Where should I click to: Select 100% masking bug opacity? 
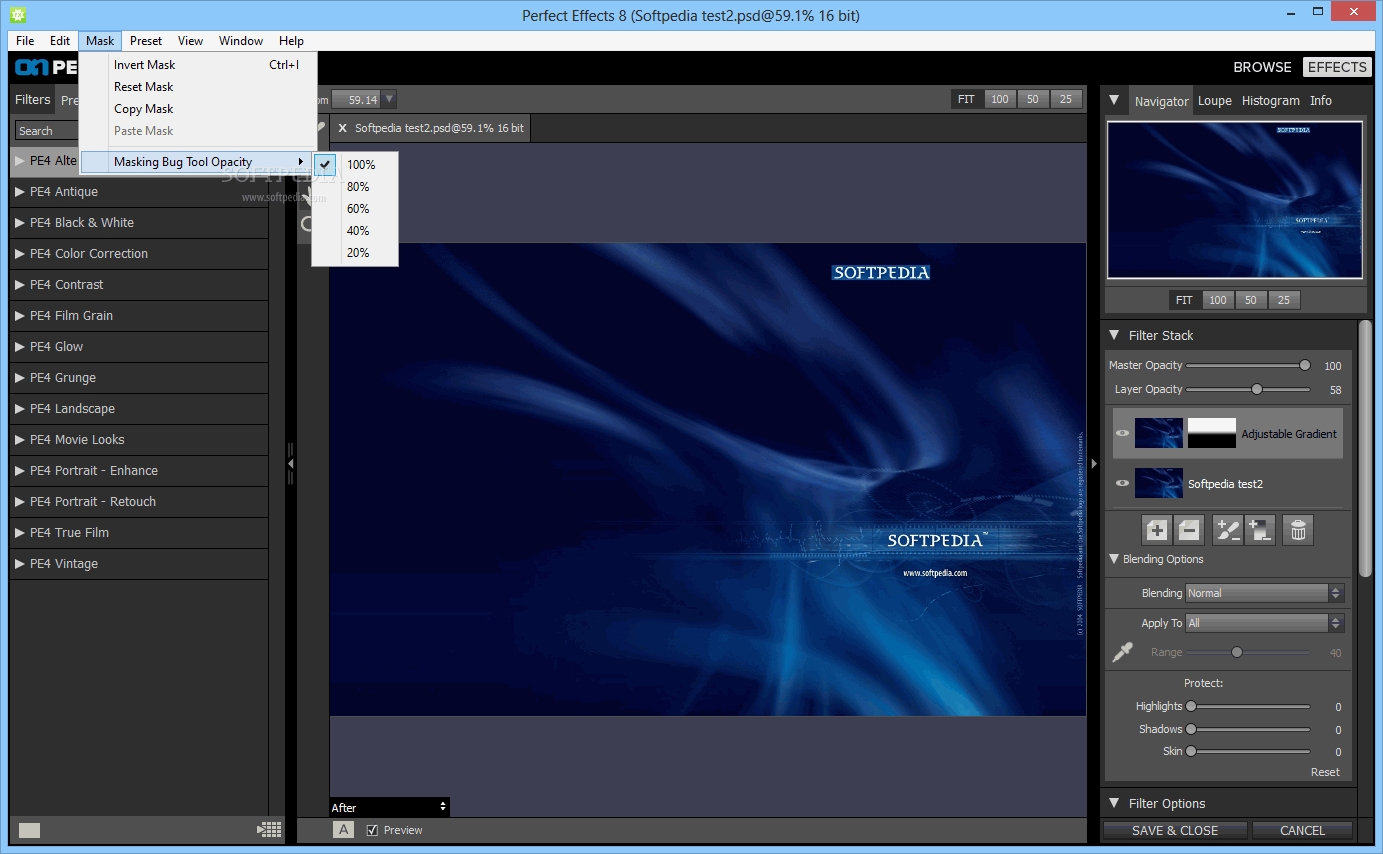355,164
